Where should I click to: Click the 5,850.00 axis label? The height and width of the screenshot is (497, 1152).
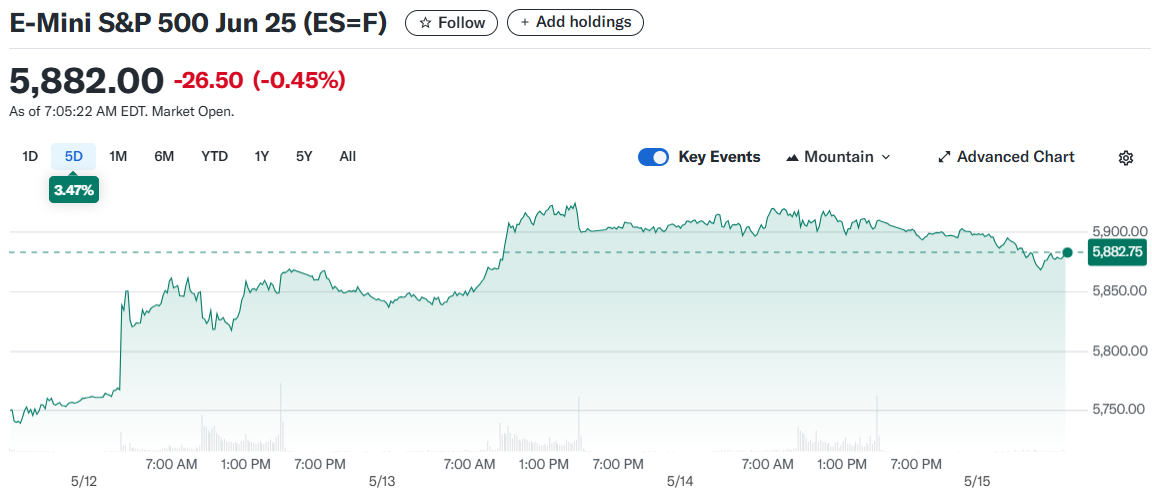(x=1119, y=292)
